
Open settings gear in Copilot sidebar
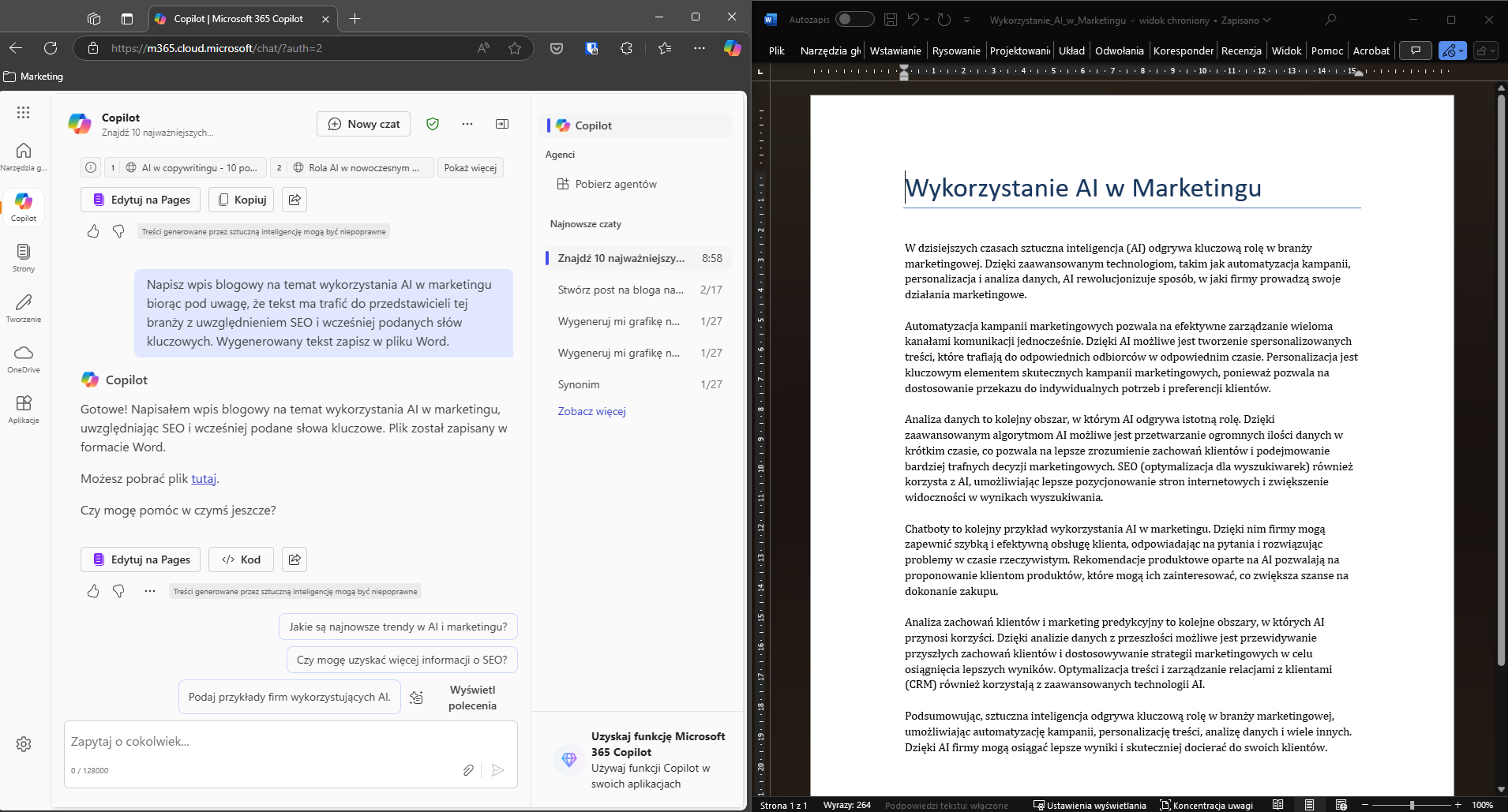click(x=24, y=744)
